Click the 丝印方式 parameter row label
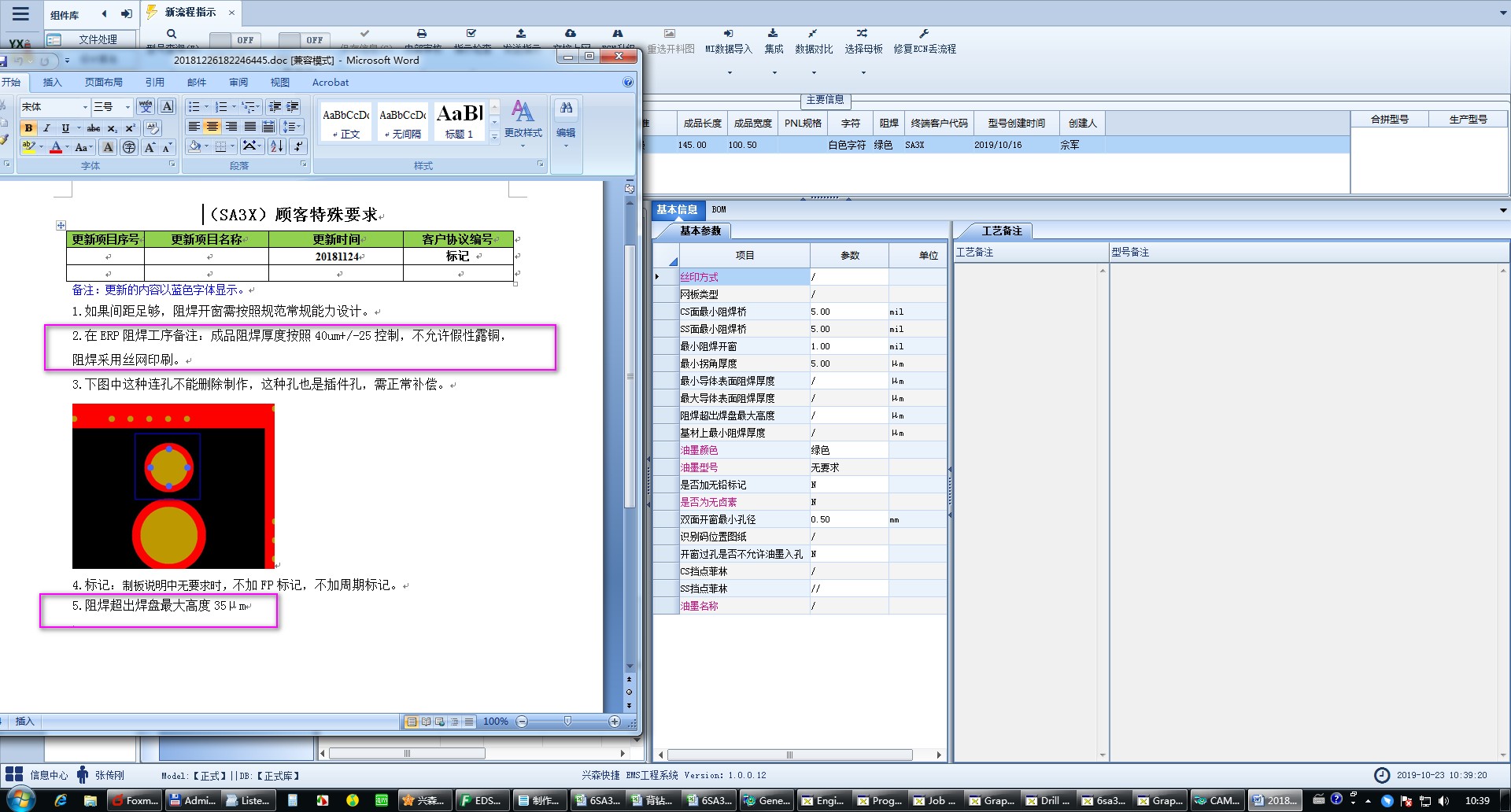The image size is (1511, 812). click(x=744, y=277)
